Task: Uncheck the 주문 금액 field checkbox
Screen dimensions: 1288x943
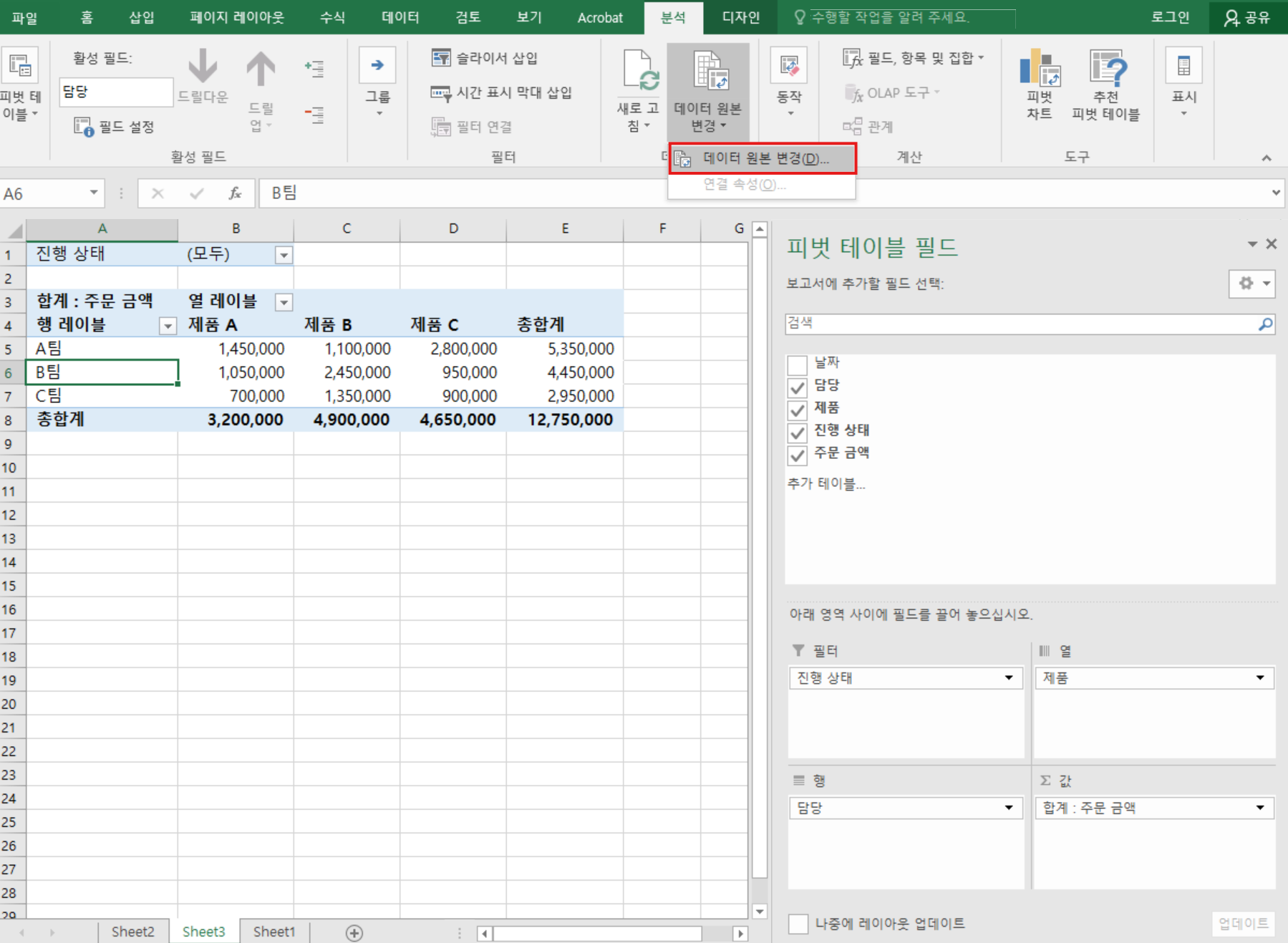Action: tap(797, 455)
